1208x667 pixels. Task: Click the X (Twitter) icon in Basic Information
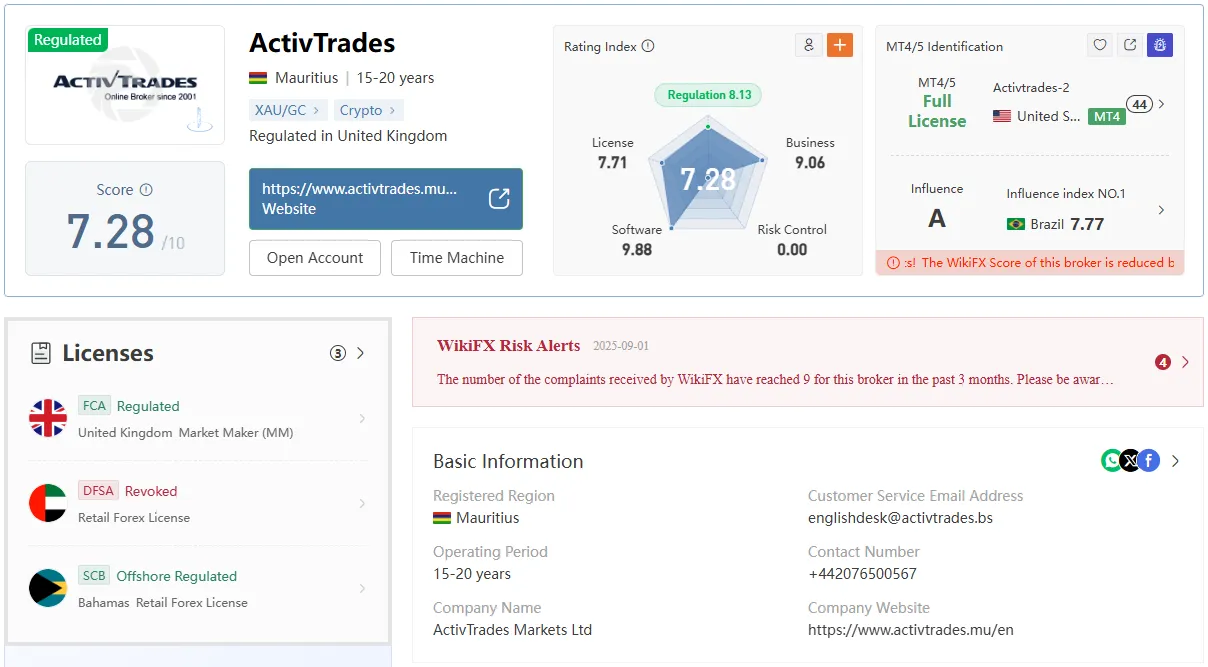click(1130, 461)
